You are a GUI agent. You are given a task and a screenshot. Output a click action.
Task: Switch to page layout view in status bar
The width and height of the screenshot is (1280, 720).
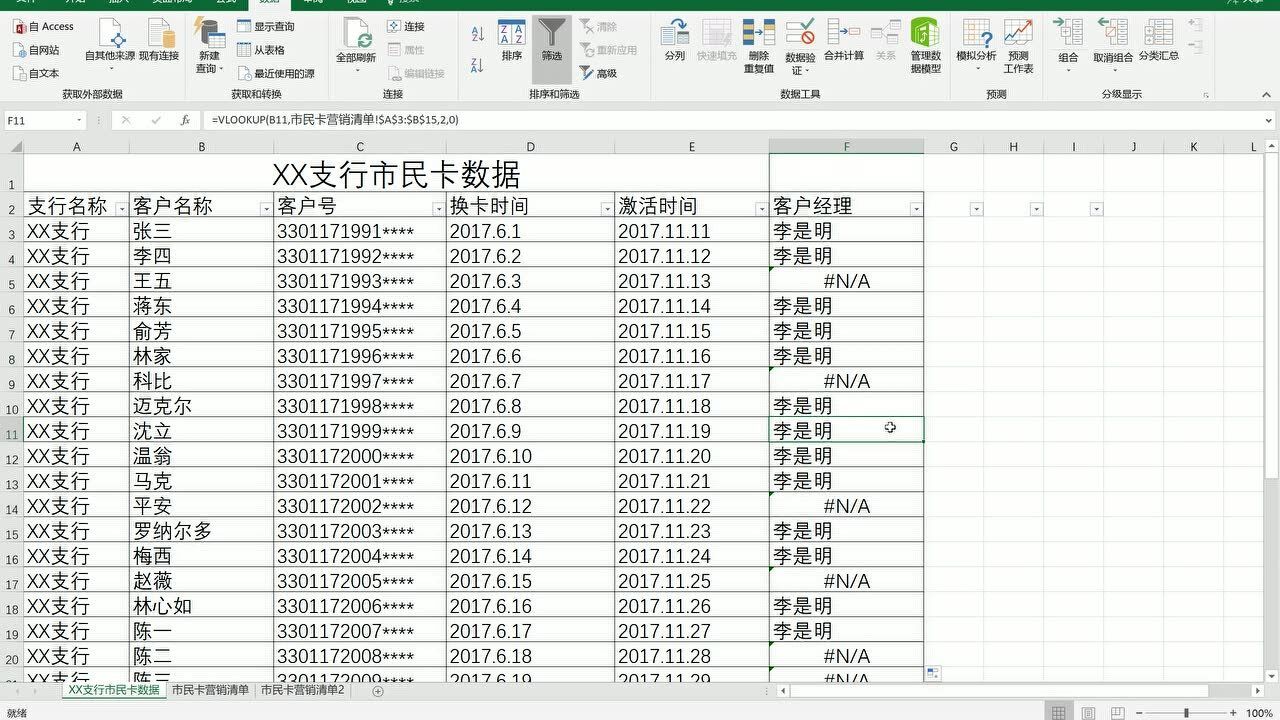tap(1087, 713)
